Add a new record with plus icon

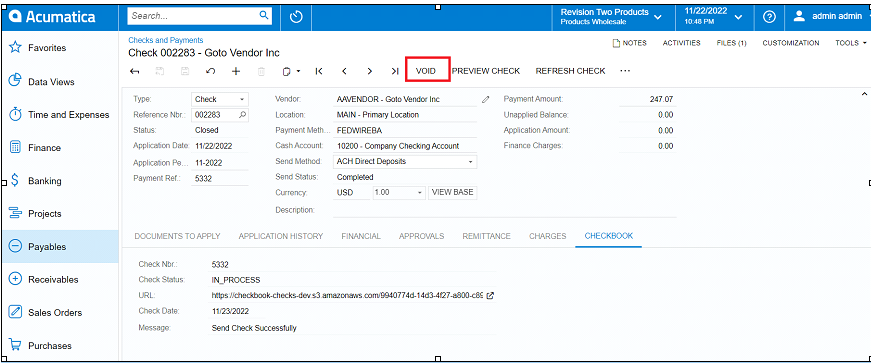236,71
